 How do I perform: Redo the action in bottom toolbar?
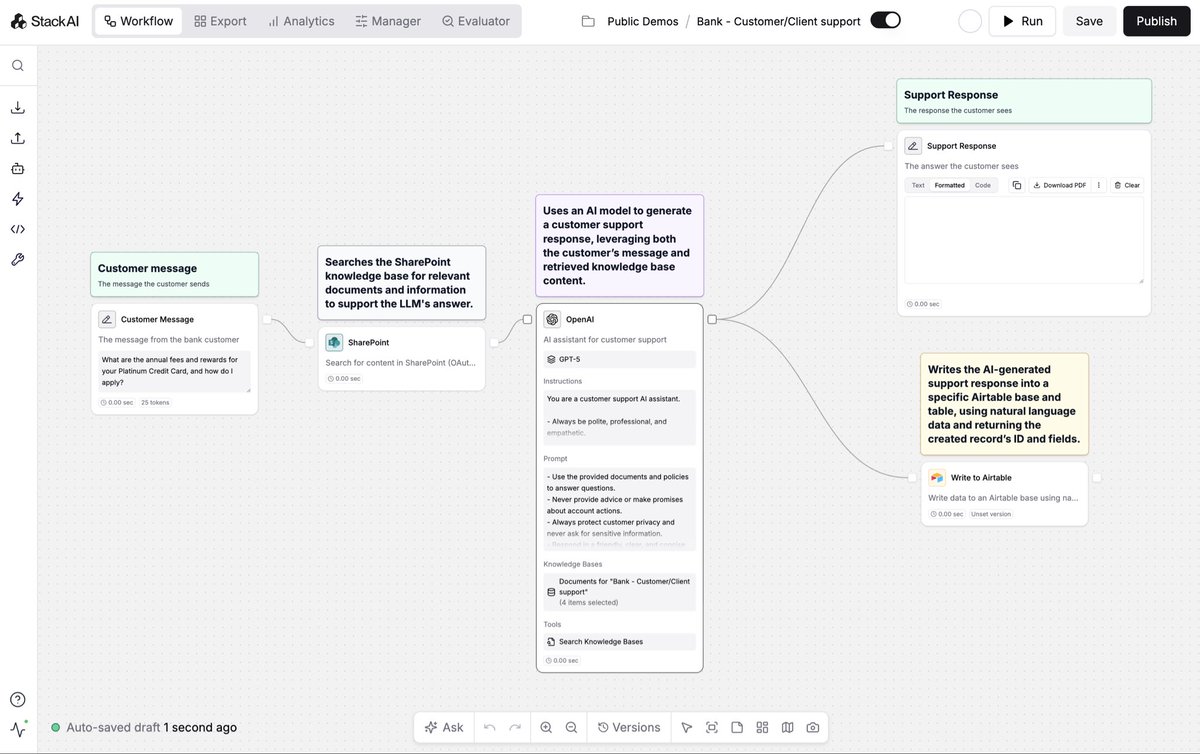tap(515, 727)
